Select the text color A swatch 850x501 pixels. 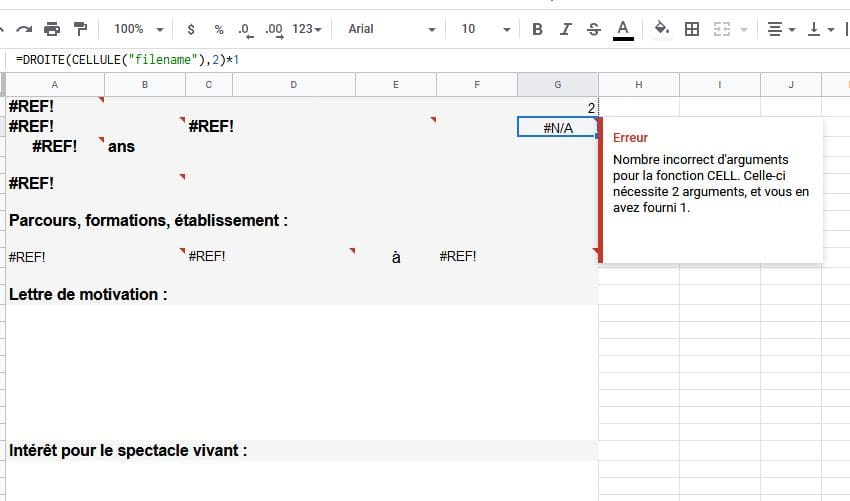[x=624, y=29]
